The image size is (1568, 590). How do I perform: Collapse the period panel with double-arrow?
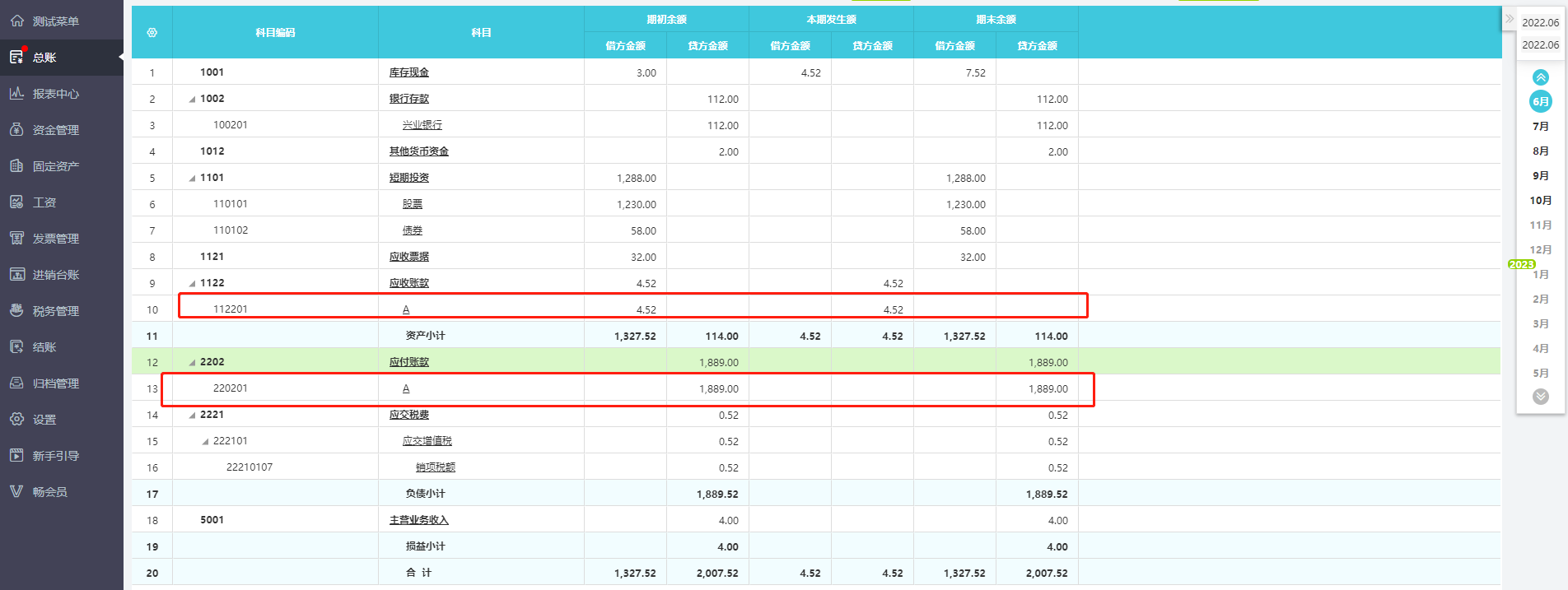1510,18
